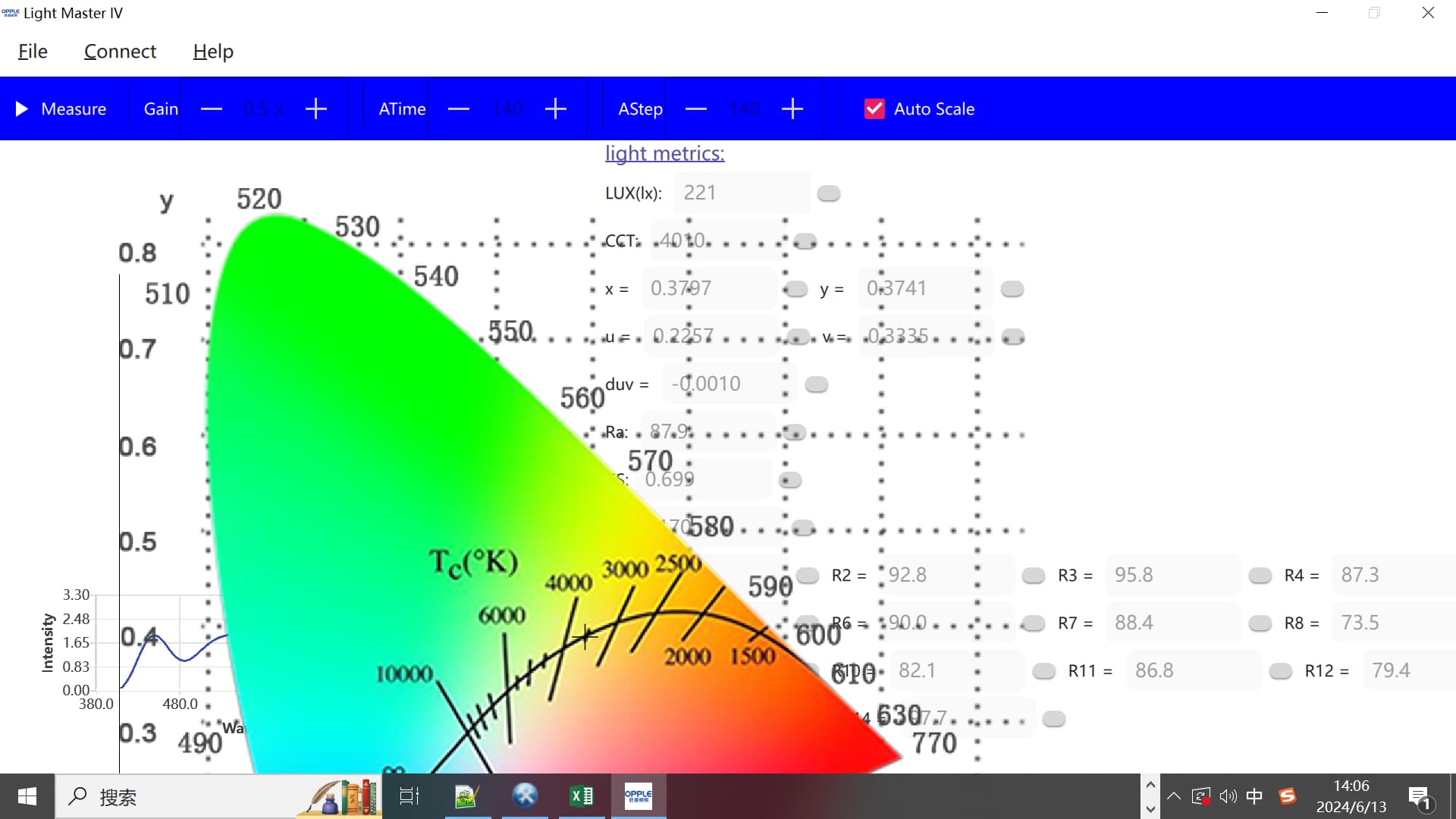Open the Connect menu
Screen dimensions: 1456x819
pos(120,52)
